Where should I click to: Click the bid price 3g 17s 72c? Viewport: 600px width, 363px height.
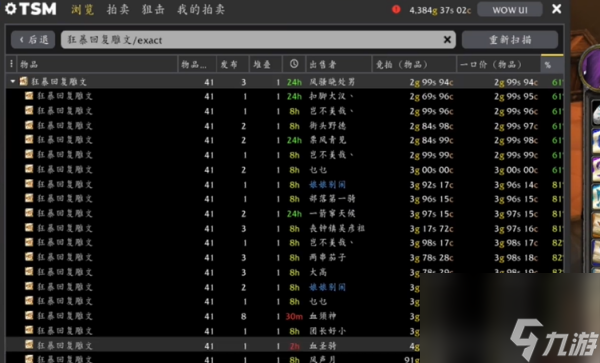click(x=431, y=229)
